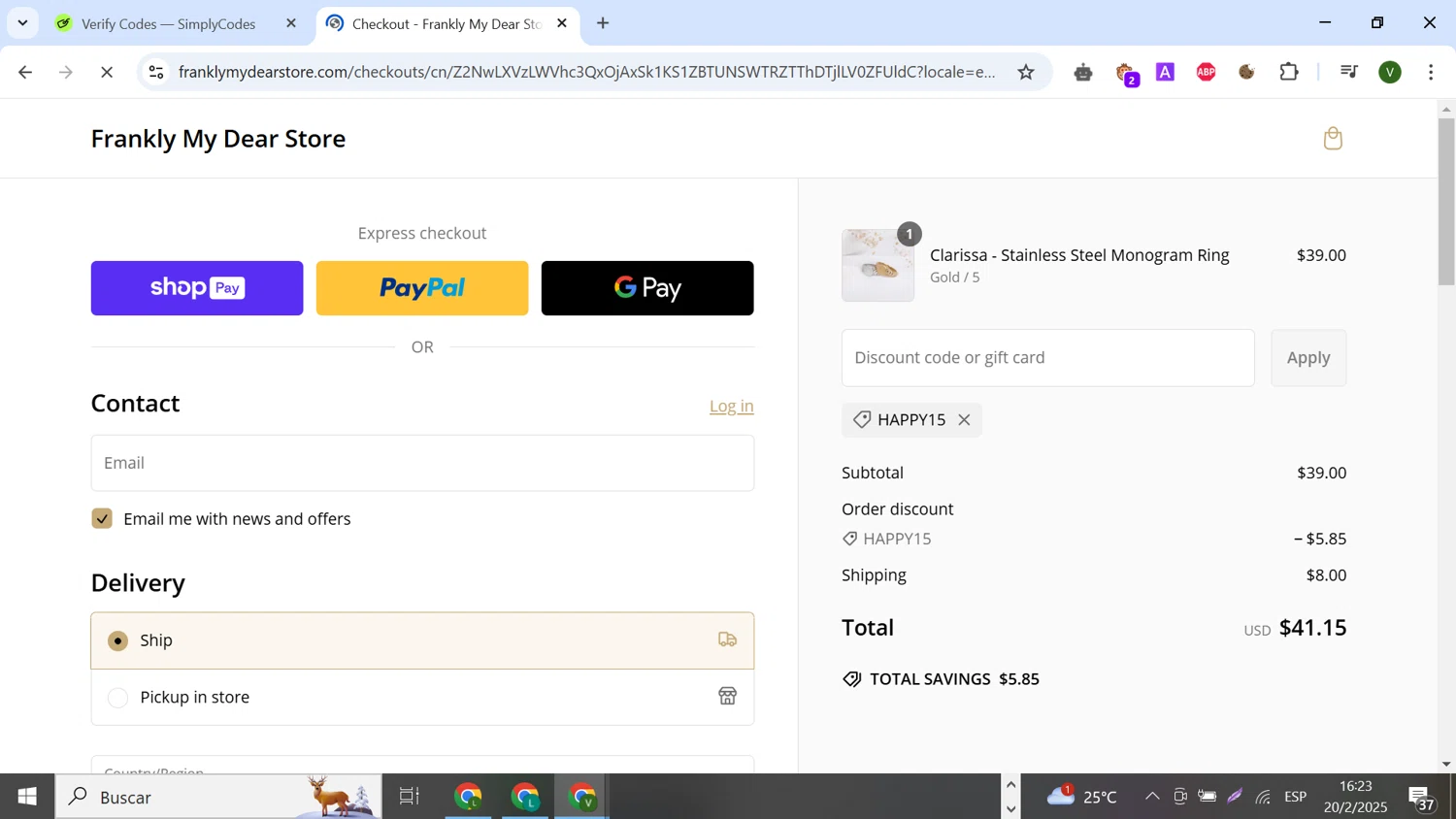Open the Country/Region dropdown
Viewport: 1456px width, 819px height.
(422, 765)
